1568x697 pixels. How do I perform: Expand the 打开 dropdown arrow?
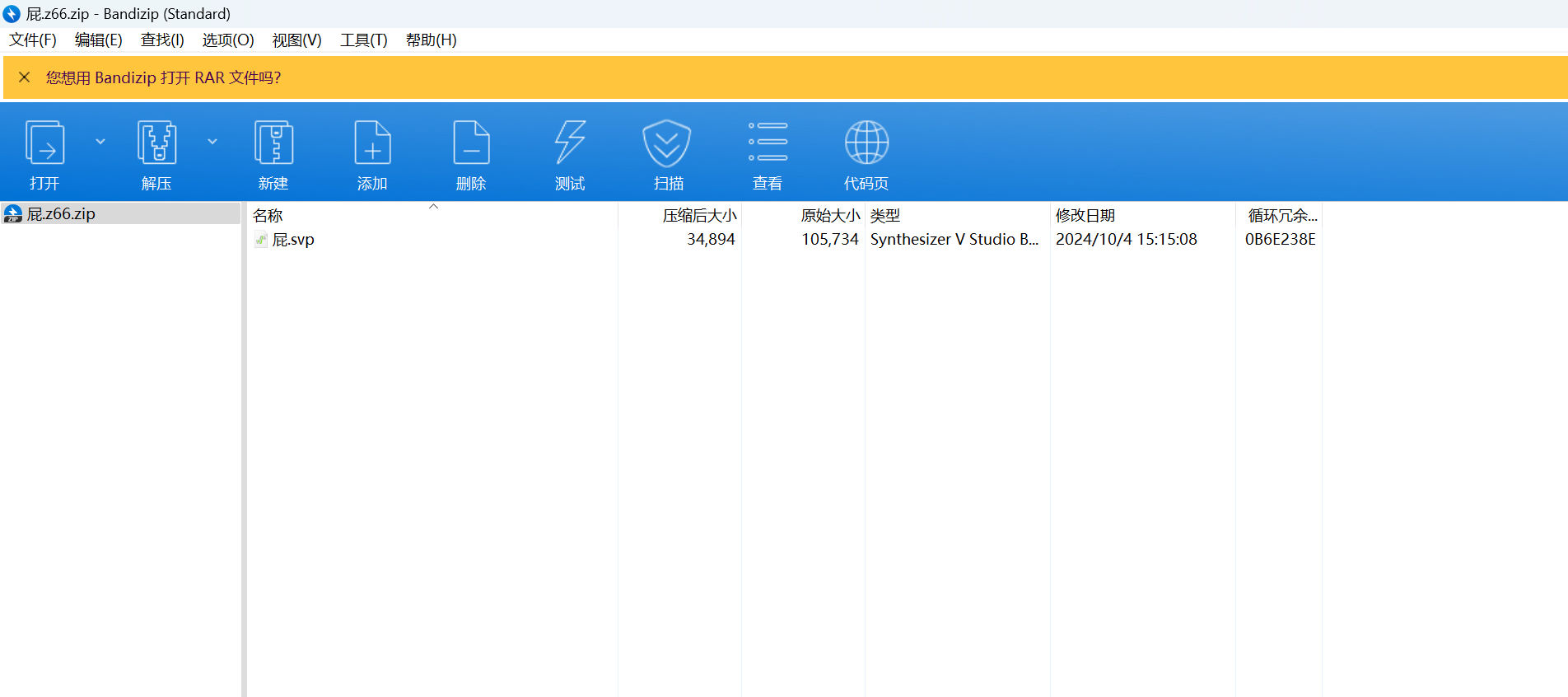100,142
